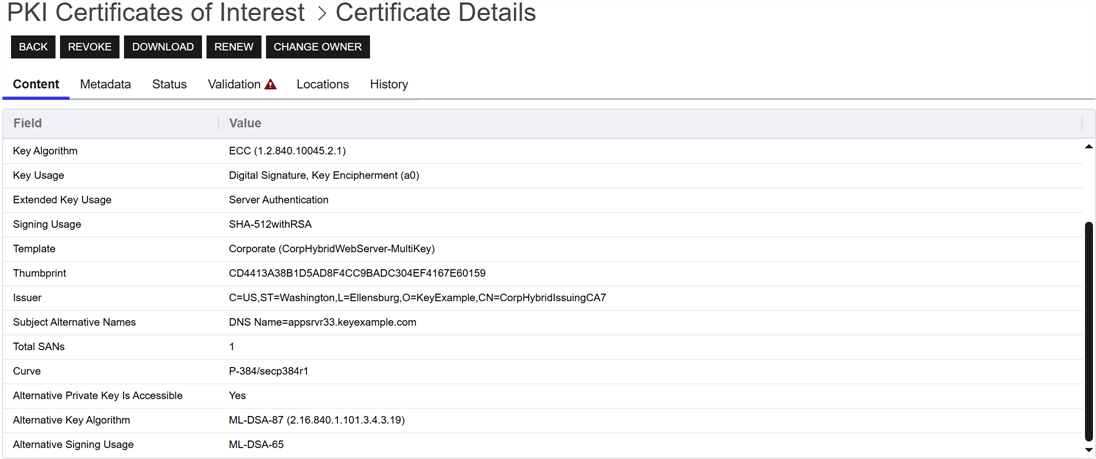Open the CHANGE OWNER dialog
Viewport: 1096px width, 459px height.
click(317, 47)
